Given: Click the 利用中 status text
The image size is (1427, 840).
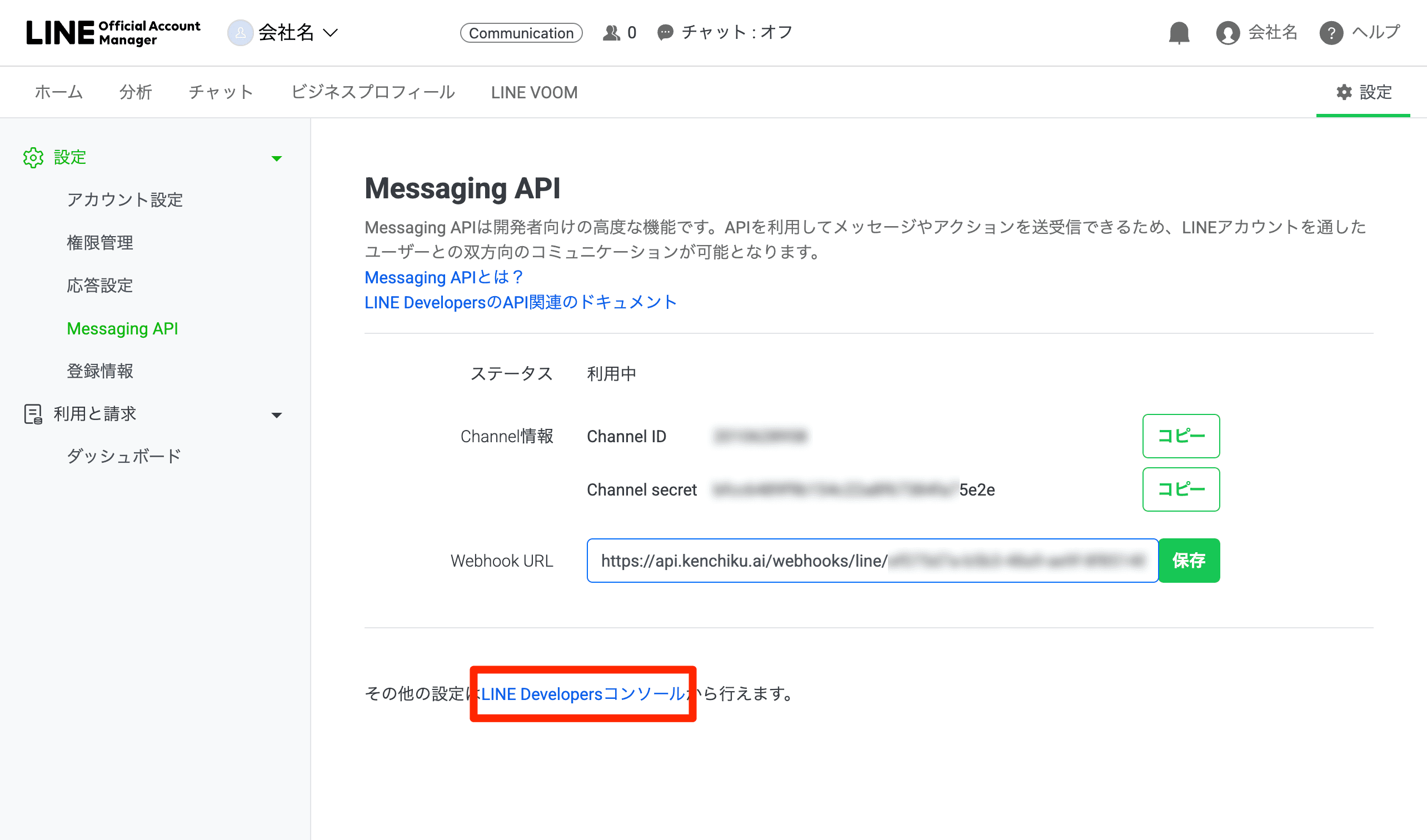Looking at the screenshot, I should [612, 374].
